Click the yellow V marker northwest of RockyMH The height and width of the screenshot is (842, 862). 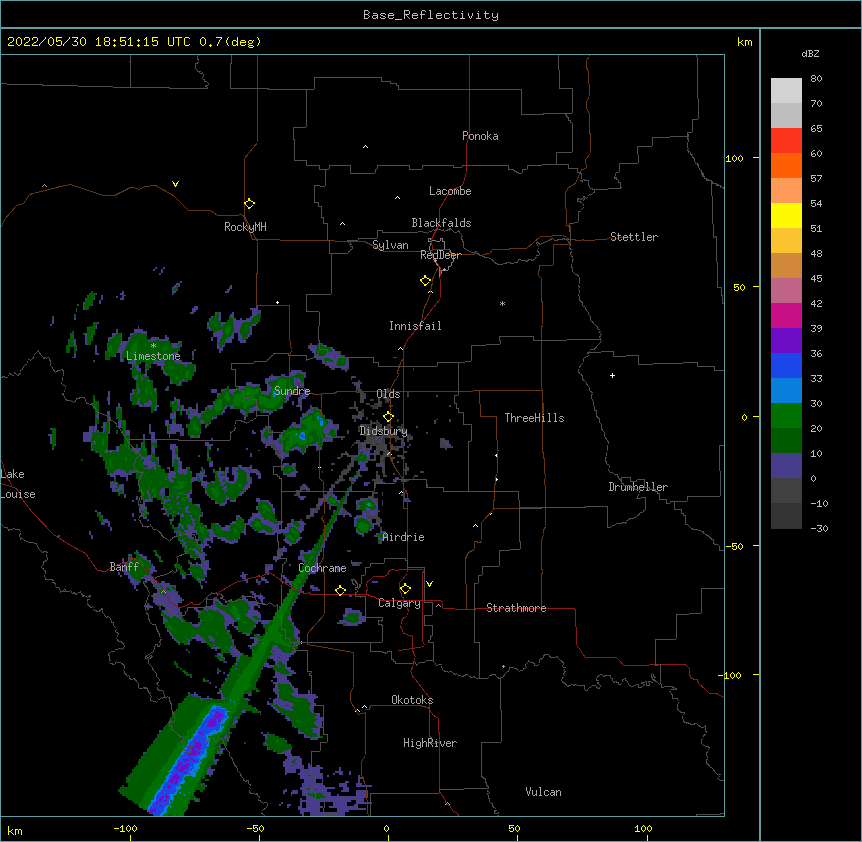175,184
